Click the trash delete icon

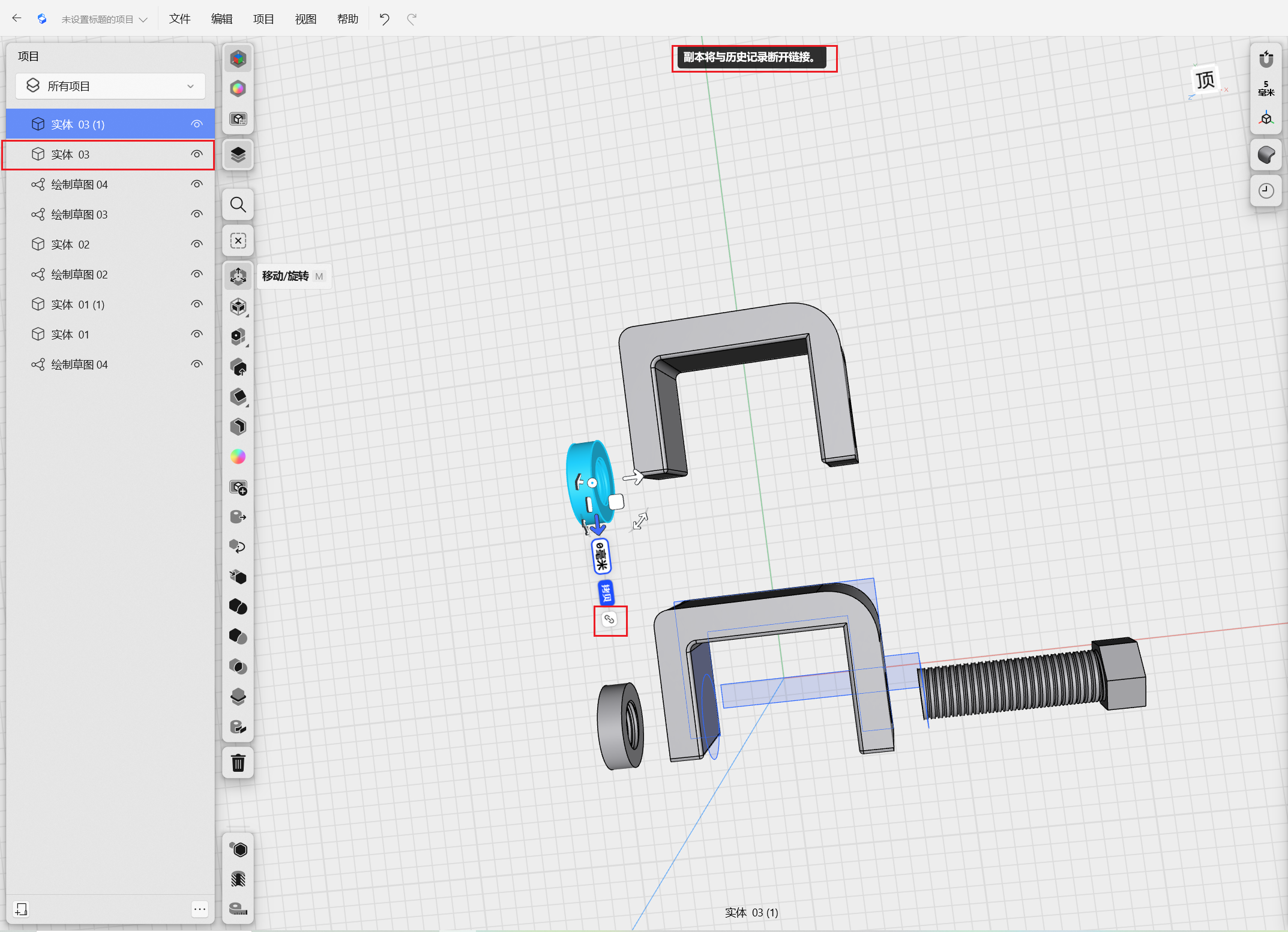click(238, 763)
